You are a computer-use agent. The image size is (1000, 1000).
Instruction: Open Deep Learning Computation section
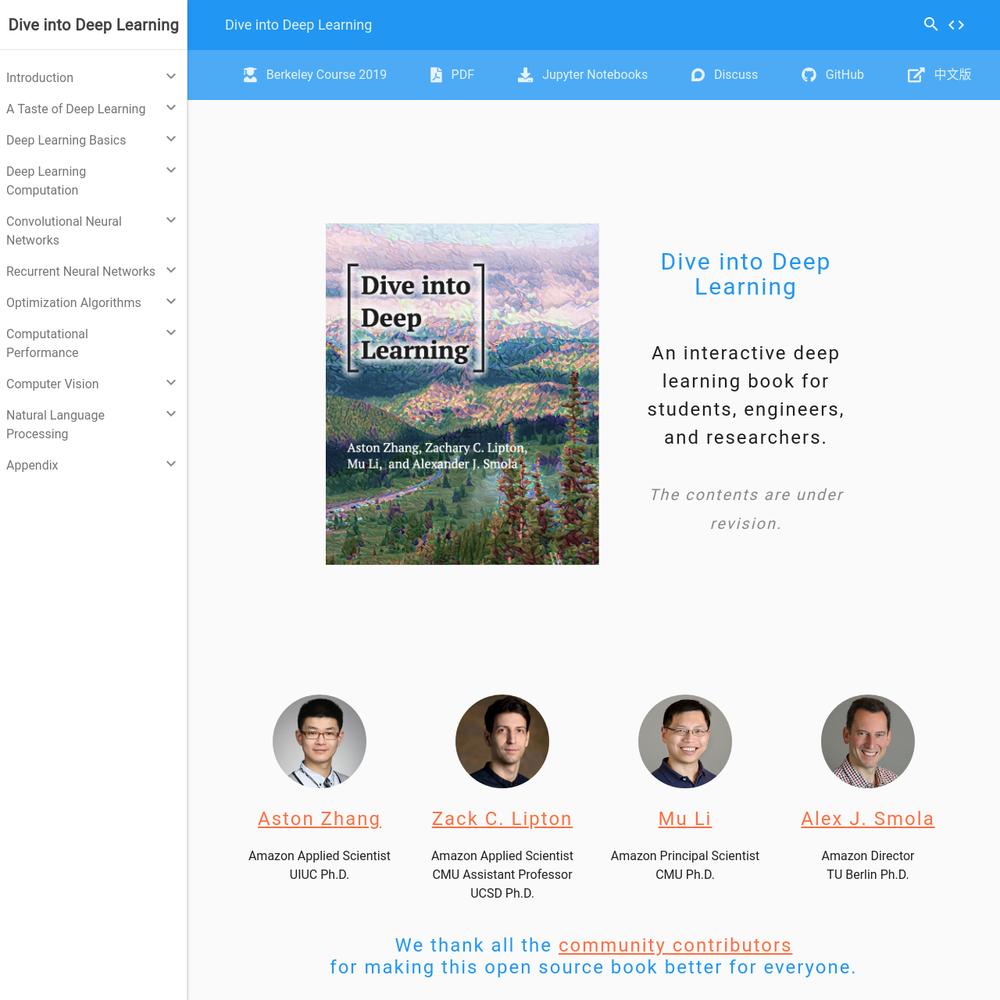[x=46, y=181]
